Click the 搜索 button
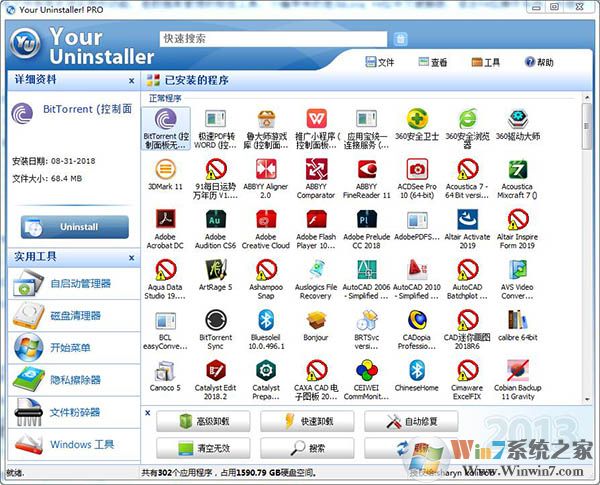The width and height of the screenshot is (600, 485). (x=307, y=448)
